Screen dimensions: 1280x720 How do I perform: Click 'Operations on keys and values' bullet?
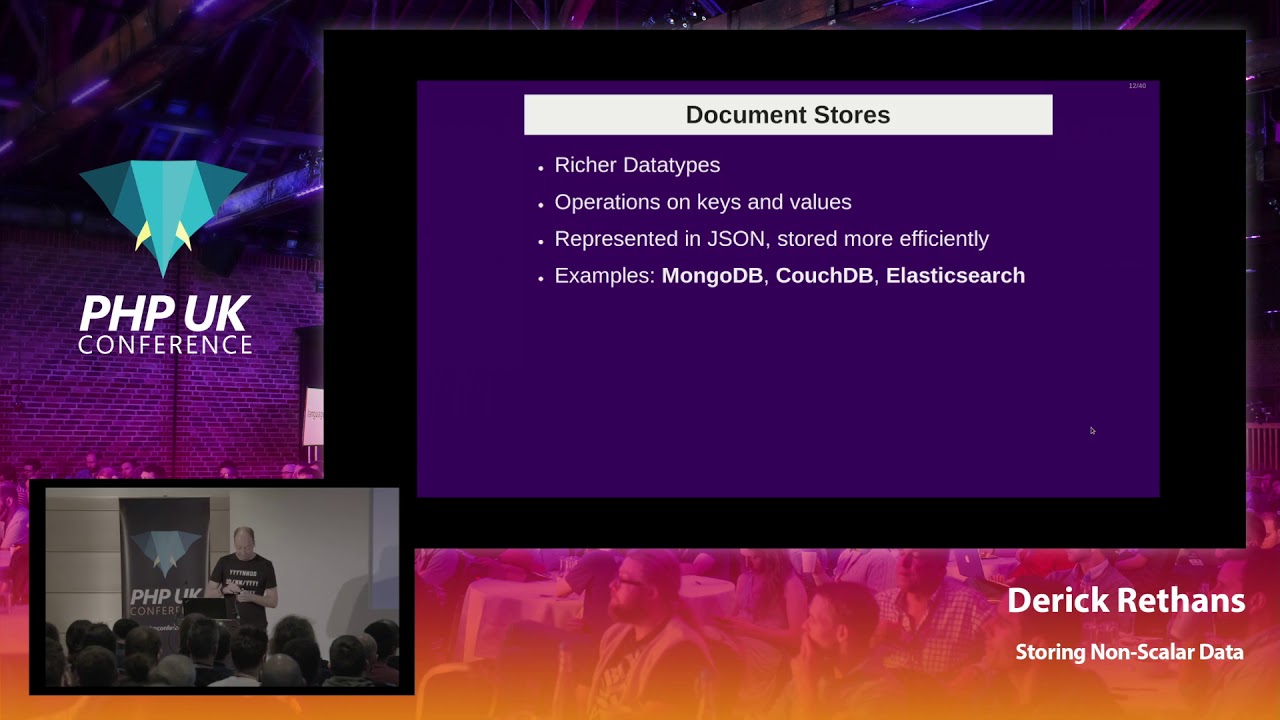tap(703, 202)
